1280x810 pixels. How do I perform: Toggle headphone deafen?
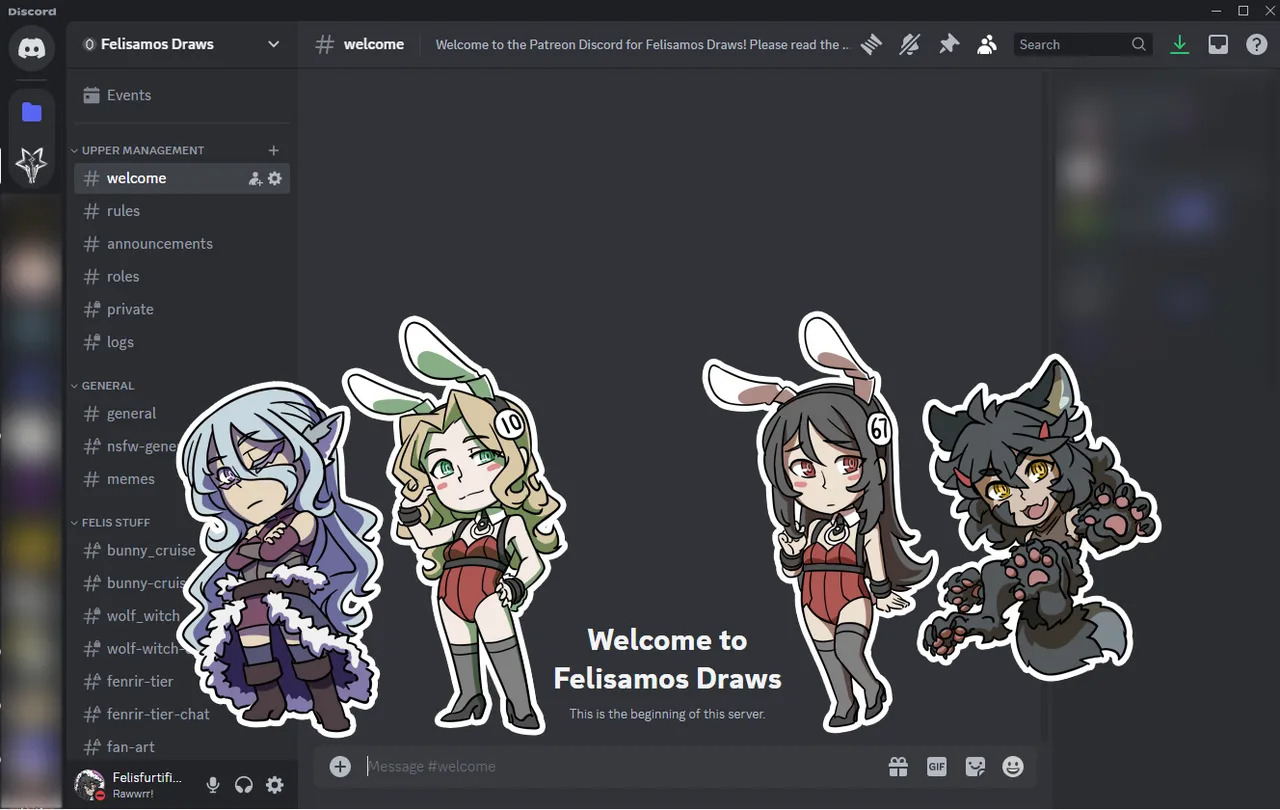pos(244,785)
